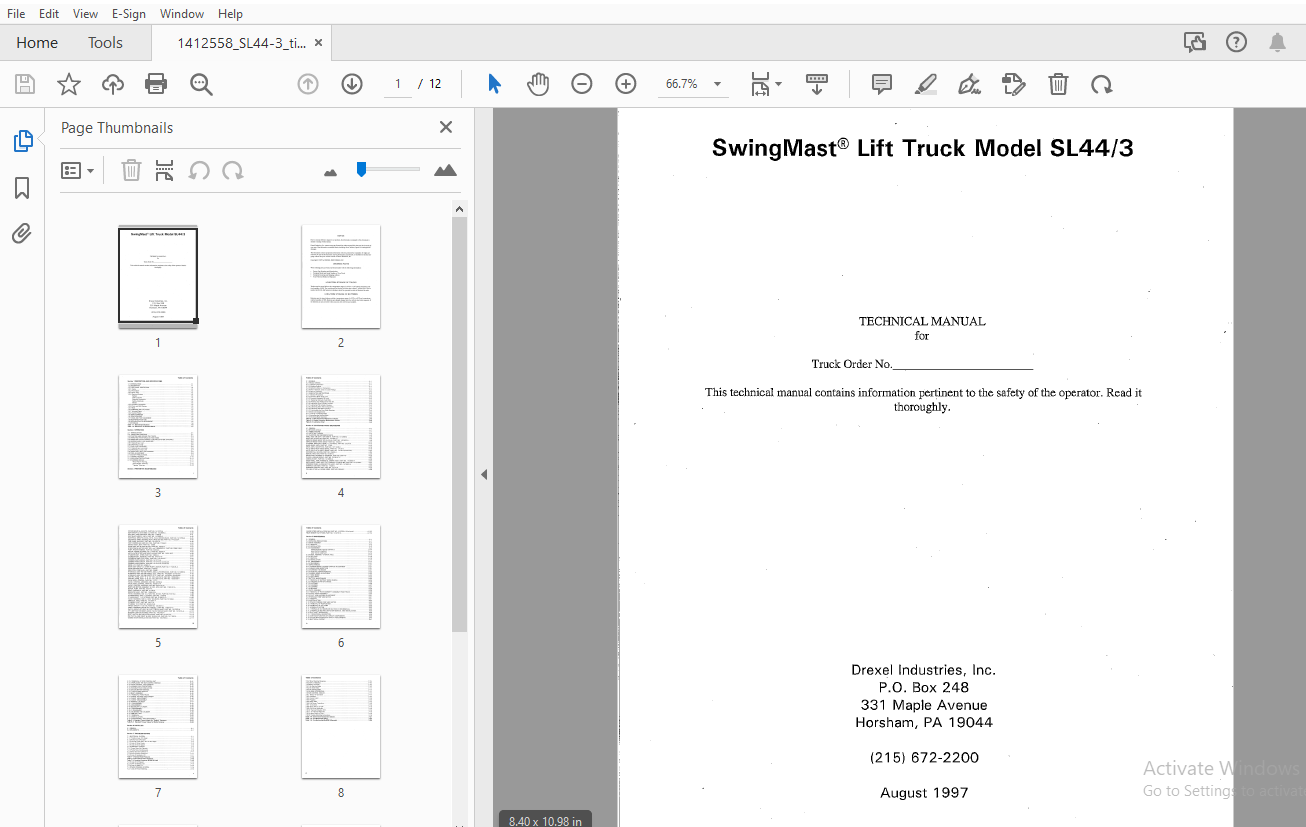Rotate thumbnail counterclockwise
The image size is (1306, 827).
click(x=199, y=170)
